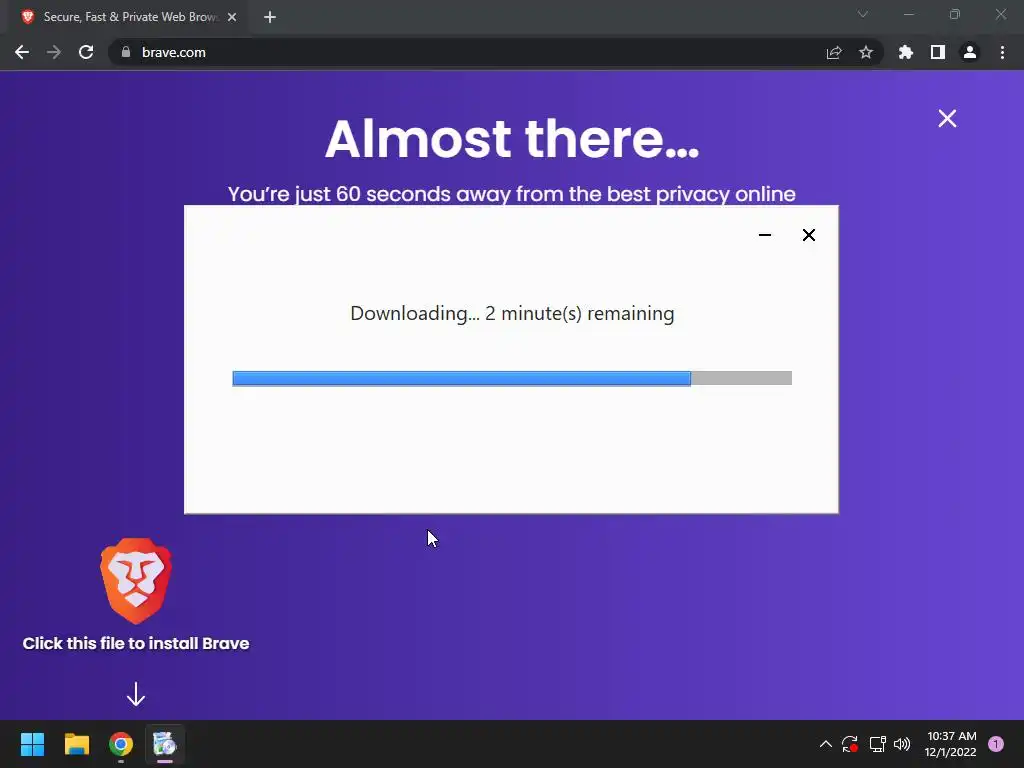Open a new tab
Screen dimensions: 1024x768
click(x=270, y=17)
